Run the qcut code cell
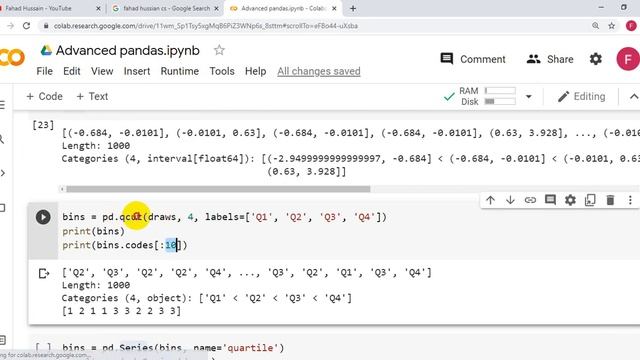640x360 pixels. (43, 217)
